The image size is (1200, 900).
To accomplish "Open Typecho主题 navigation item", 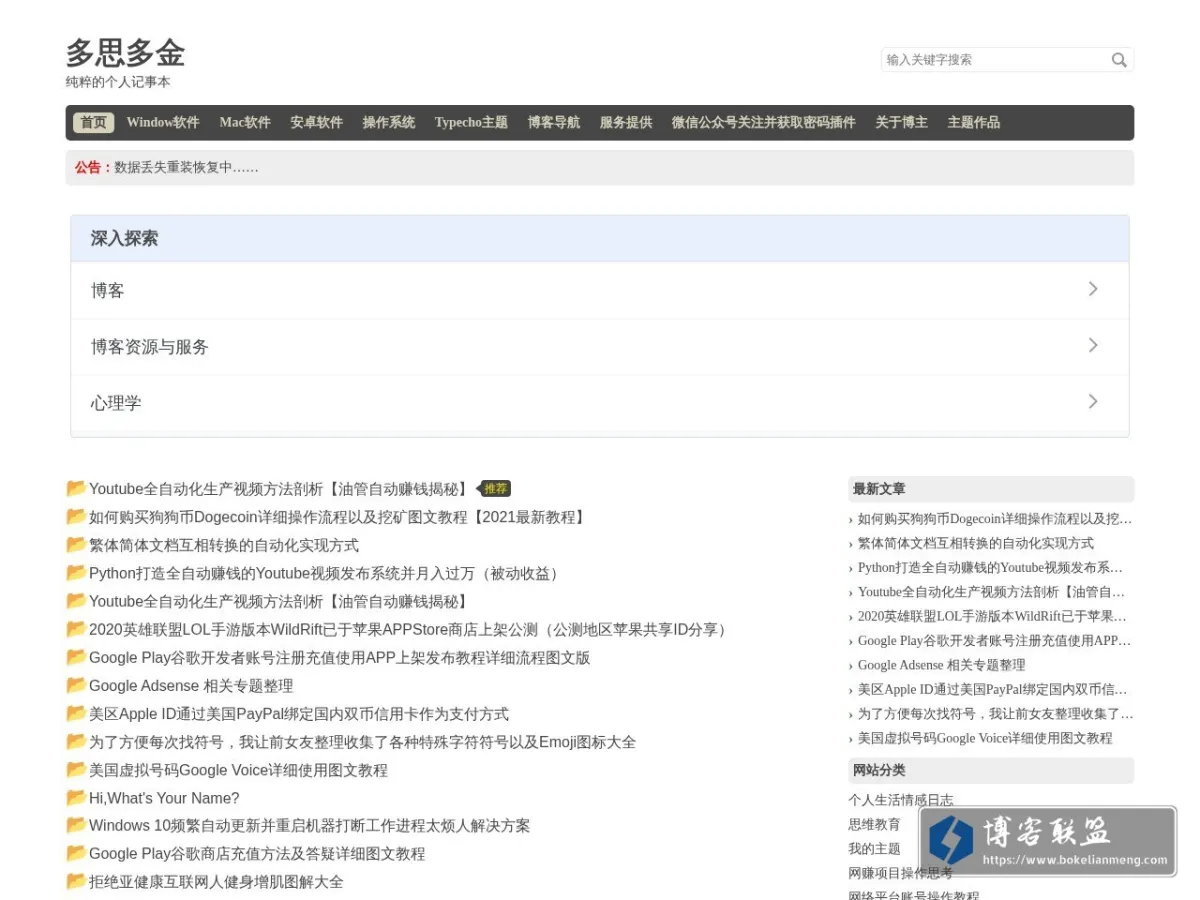I will tap(471, 122).
